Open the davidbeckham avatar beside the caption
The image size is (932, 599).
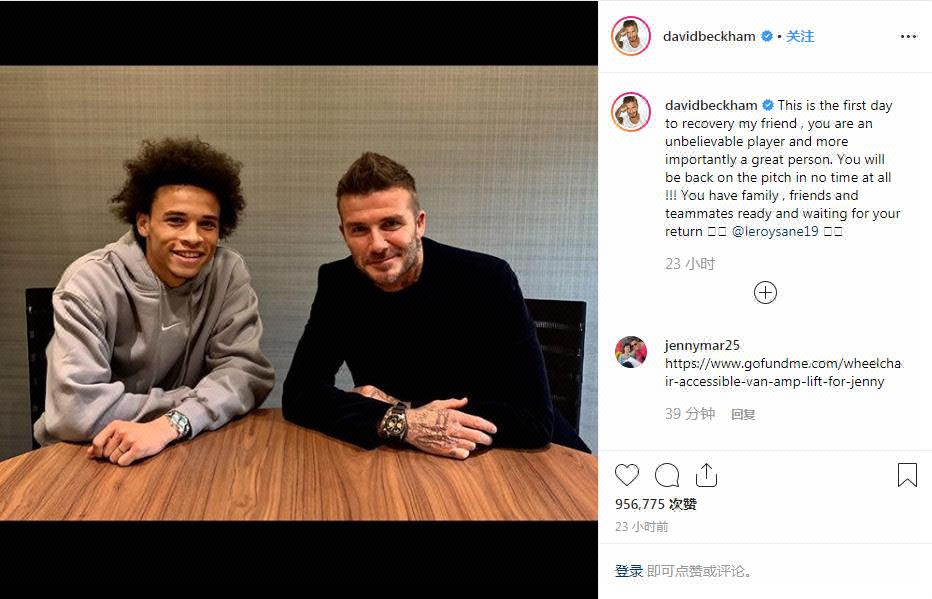[x=631, y=112]
